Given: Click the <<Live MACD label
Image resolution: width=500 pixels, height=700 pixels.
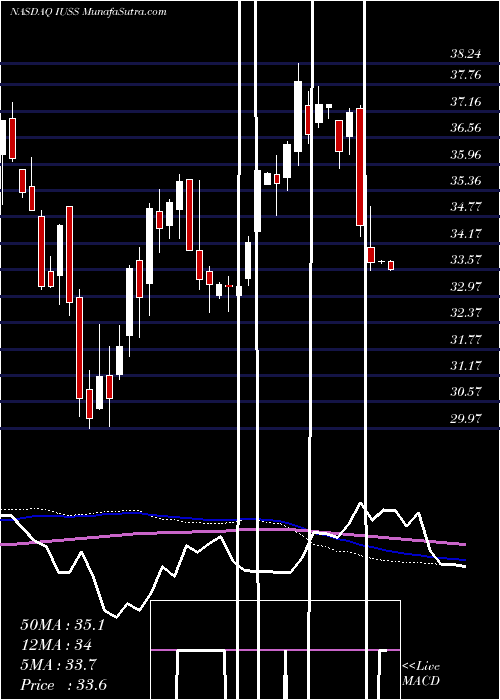Looking at the screenshot, I should pyautogui.click(x=421, y=674).
